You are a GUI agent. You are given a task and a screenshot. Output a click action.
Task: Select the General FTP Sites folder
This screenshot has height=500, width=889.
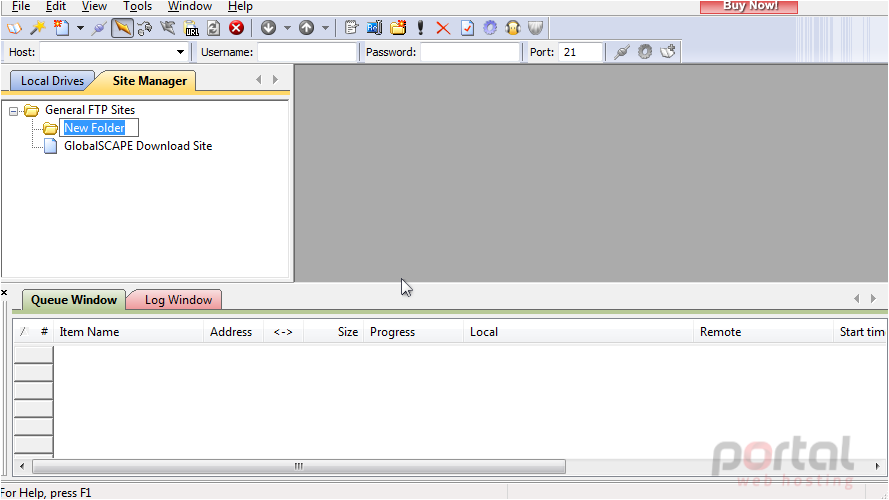[90, 110]
